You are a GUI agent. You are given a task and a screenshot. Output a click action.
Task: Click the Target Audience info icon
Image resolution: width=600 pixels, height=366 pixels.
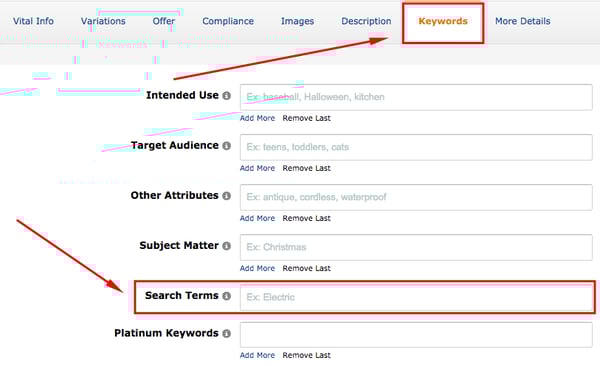pos(227,145)
